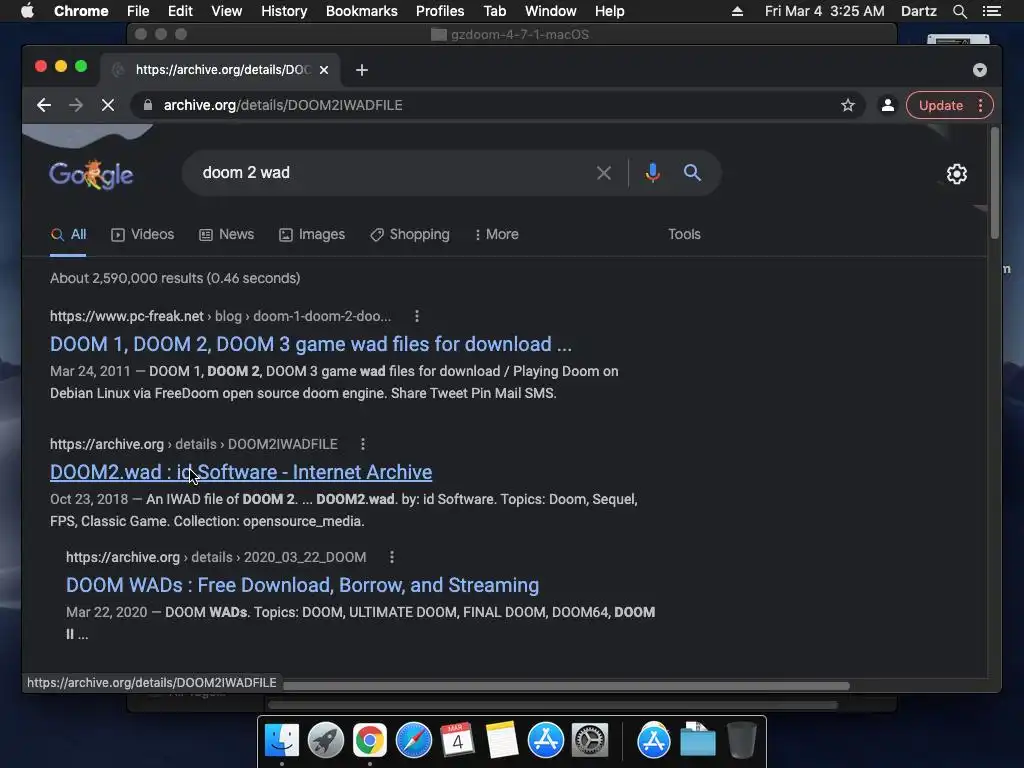Click the Chrome forward arrow button
This screenshot has width=1024, height=768.
pos(76,105)
